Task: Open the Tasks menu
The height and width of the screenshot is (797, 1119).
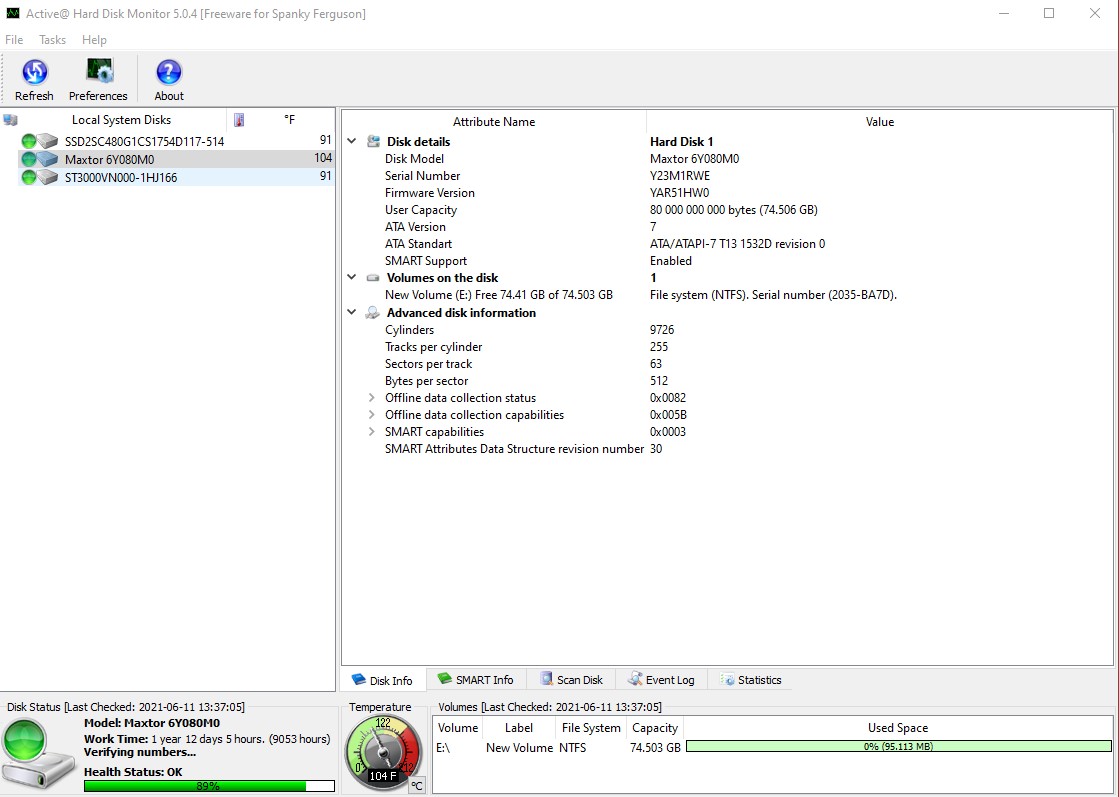Action: point(52,40)
